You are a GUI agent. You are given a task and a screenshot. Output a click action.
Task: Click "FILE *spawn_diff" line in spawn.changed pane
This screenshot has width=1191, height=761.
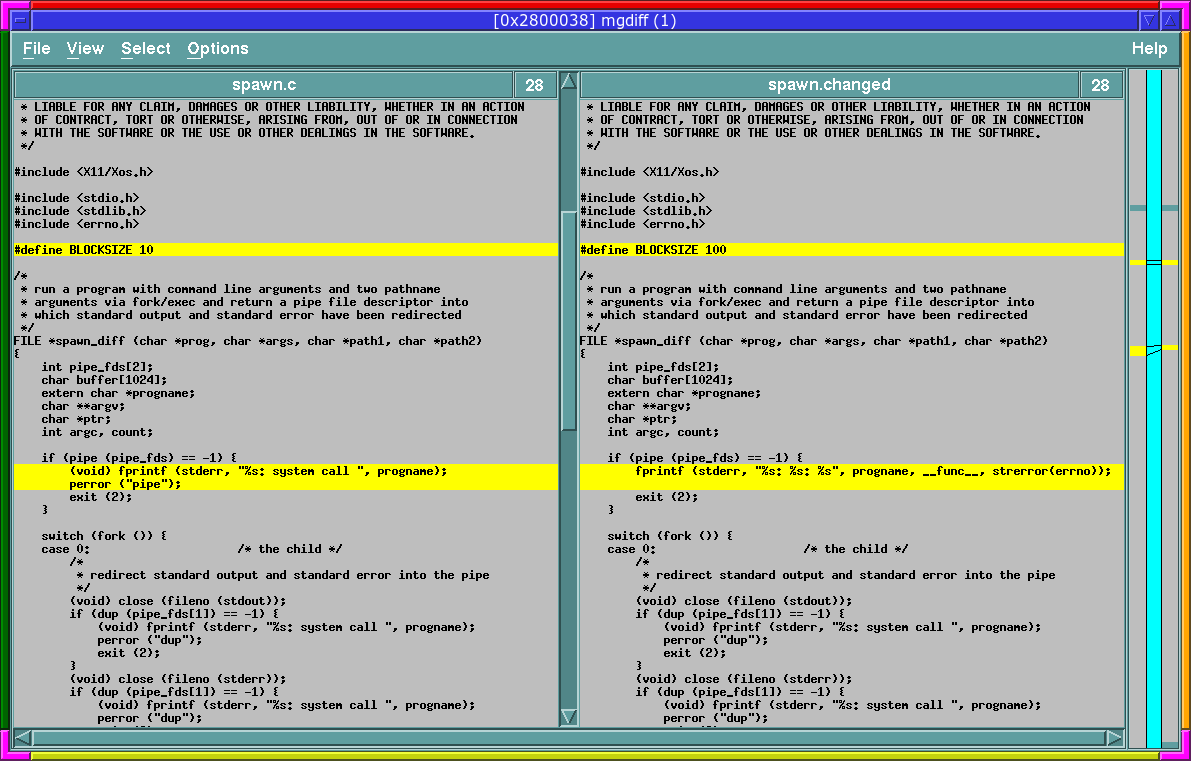point(813,341)
